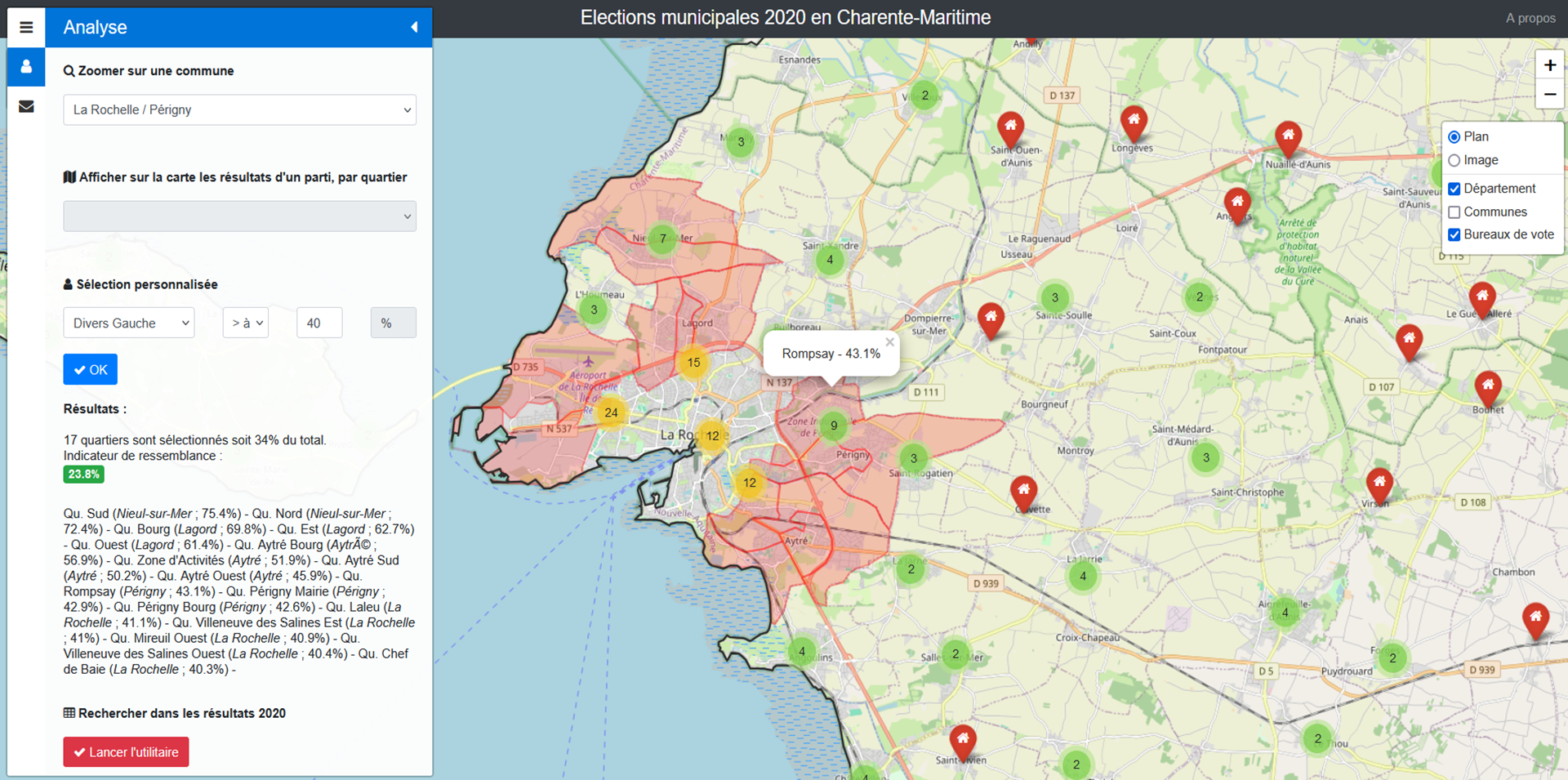Collapse the Analyse panel with arrow
Viewport: 1568px width, 780px height.
pyautogui.click(x=414, y=27)
